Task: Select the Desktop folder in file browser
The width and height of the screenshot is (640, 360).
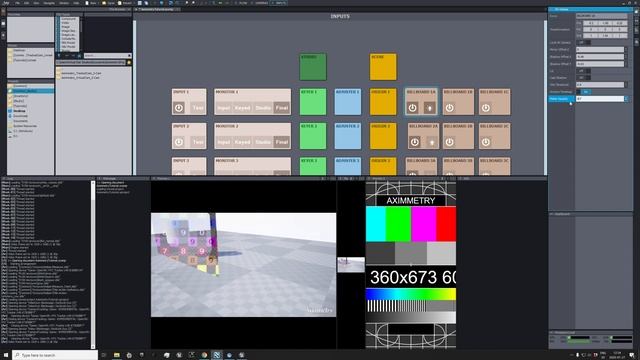Action: 19,111
